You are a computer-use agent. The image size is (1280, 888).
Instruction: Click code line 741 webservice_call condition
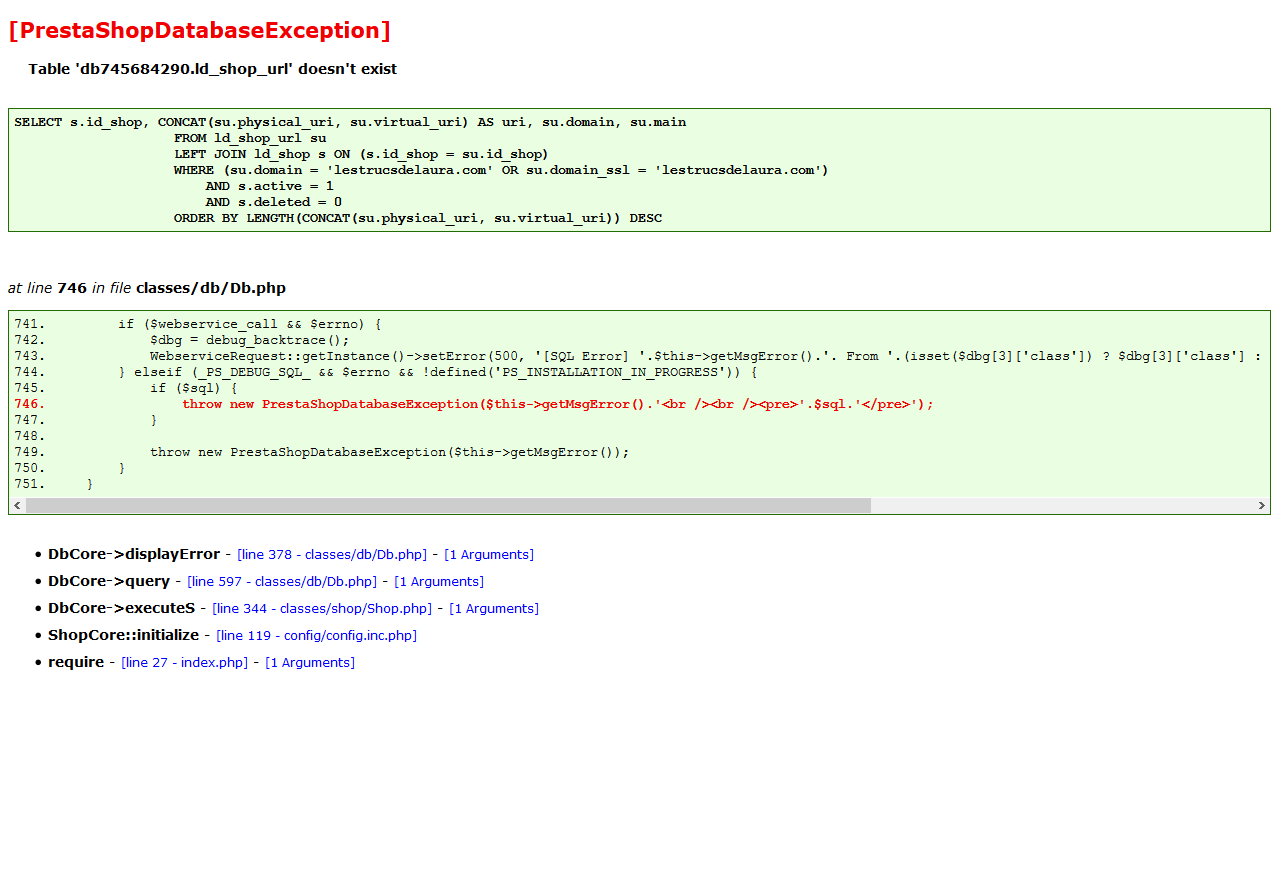(250, 324)
